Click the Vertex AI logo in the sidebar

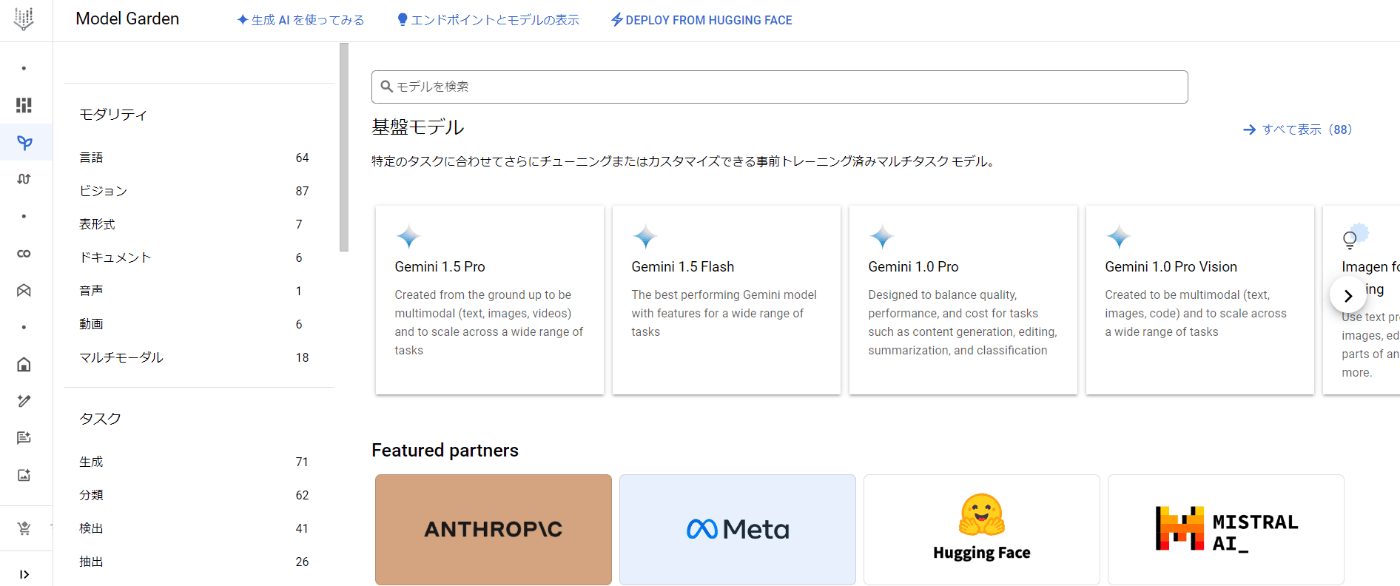click(x=24, y=19)
